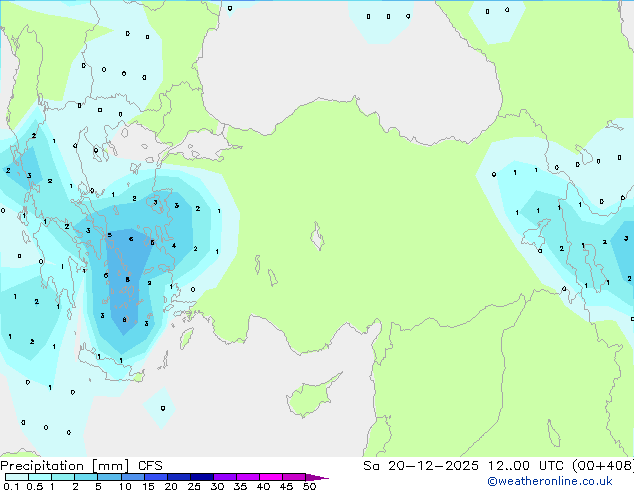Click the purple arrow tip ending the legend

tap(317, 477)
